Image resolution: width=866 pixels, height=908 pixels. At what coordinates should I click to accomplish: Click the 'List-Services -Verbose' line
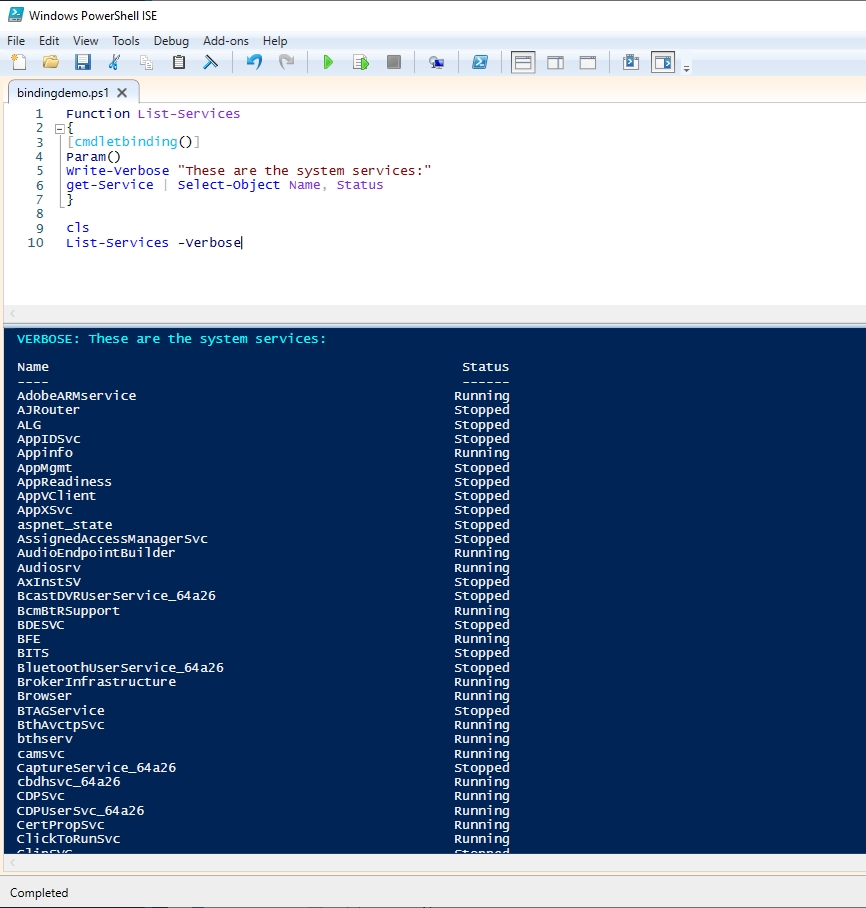pyautogui.click(x=154, y=242)
